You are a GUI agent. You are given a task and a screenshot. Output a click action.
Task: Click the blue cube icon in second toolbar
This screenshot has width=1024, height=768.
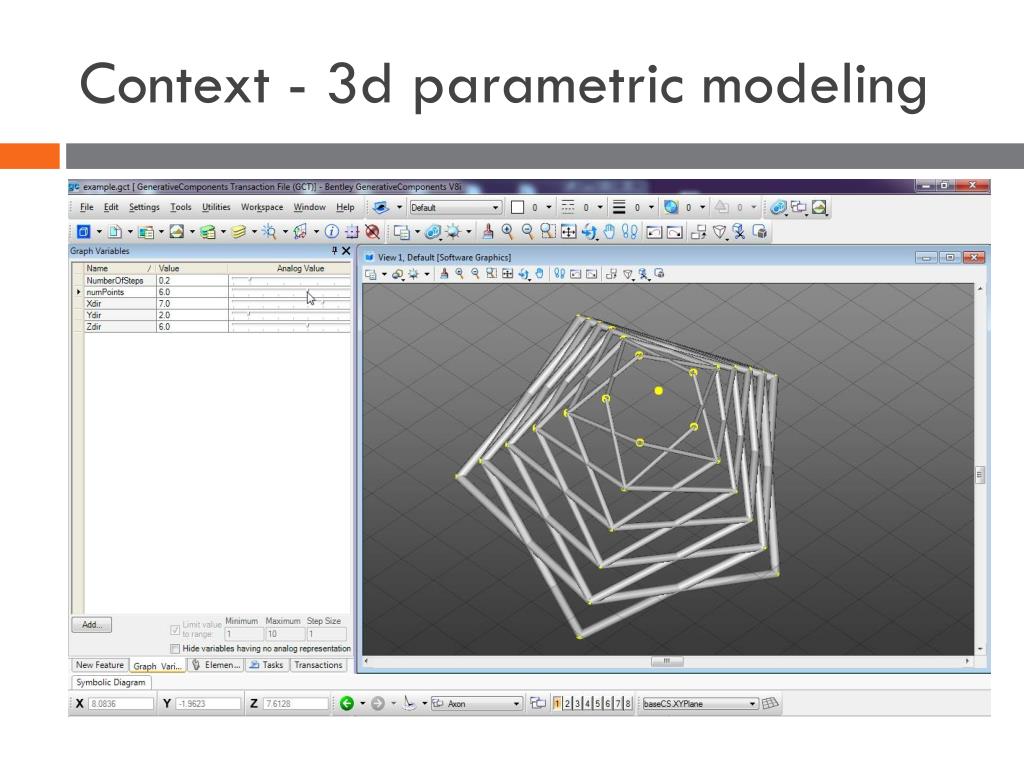(x=84, y=232)
